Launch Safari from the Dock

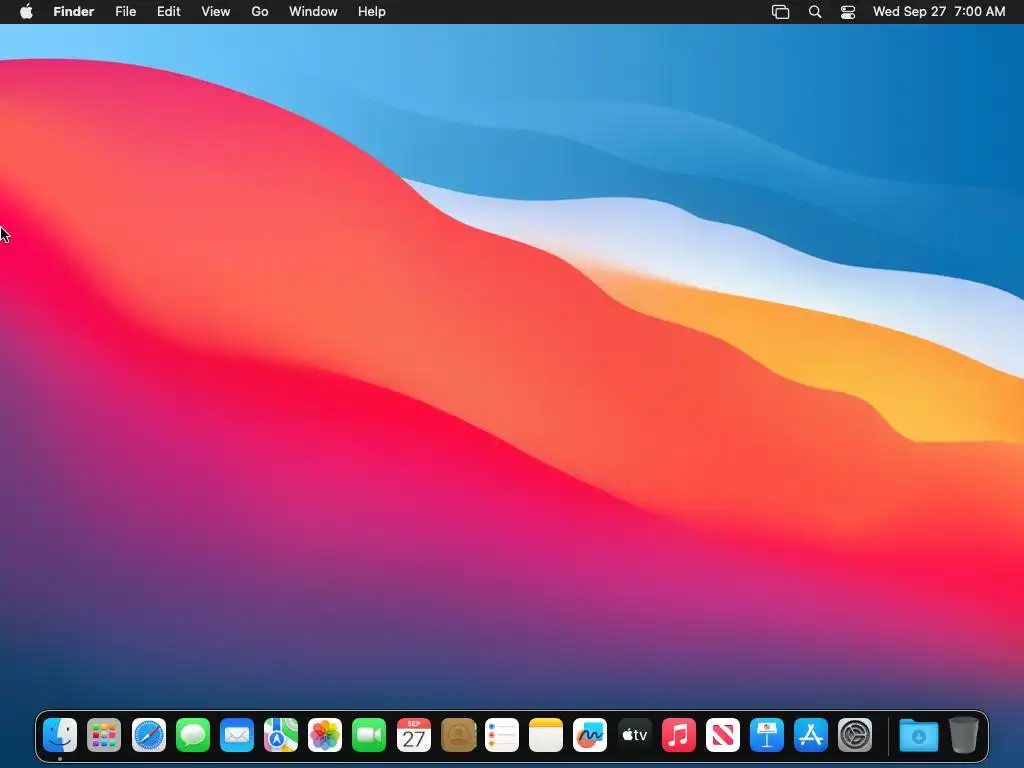click(149, 735)
